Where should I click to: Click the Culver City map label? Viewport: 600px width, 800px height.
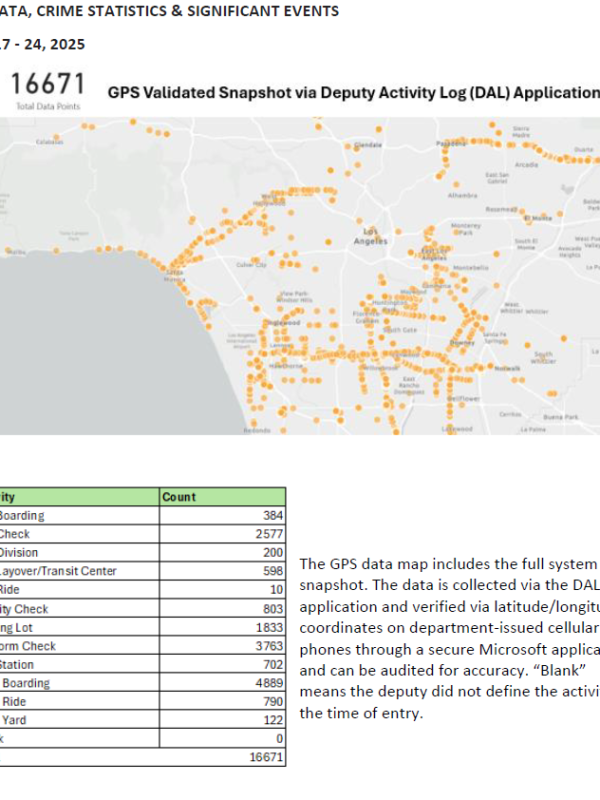point(252,265)
